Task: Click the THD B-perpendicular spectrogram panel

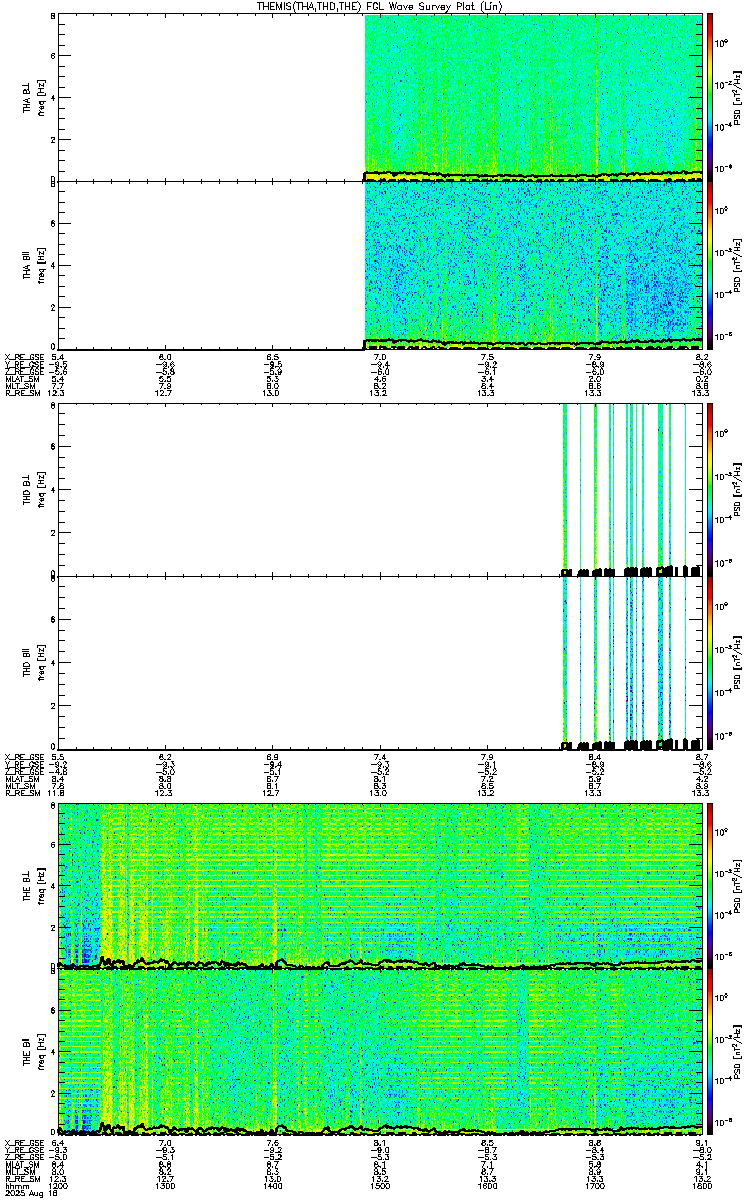Action: pyautogui.click(x=380, y=489)
